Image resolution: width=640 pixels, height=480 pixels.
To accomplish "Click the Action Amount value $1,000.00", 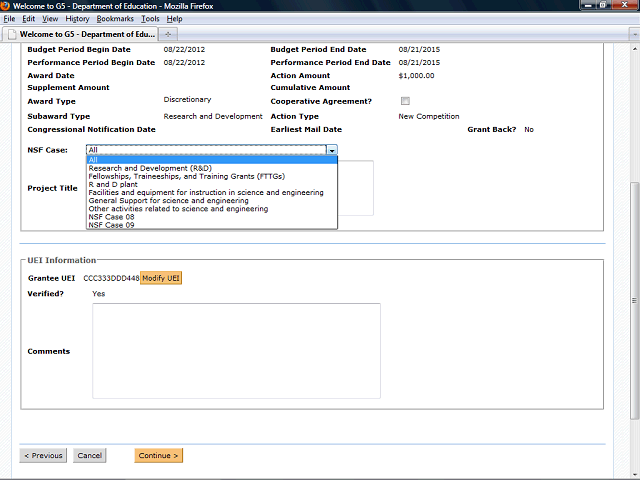I will (x=416, y=76).
